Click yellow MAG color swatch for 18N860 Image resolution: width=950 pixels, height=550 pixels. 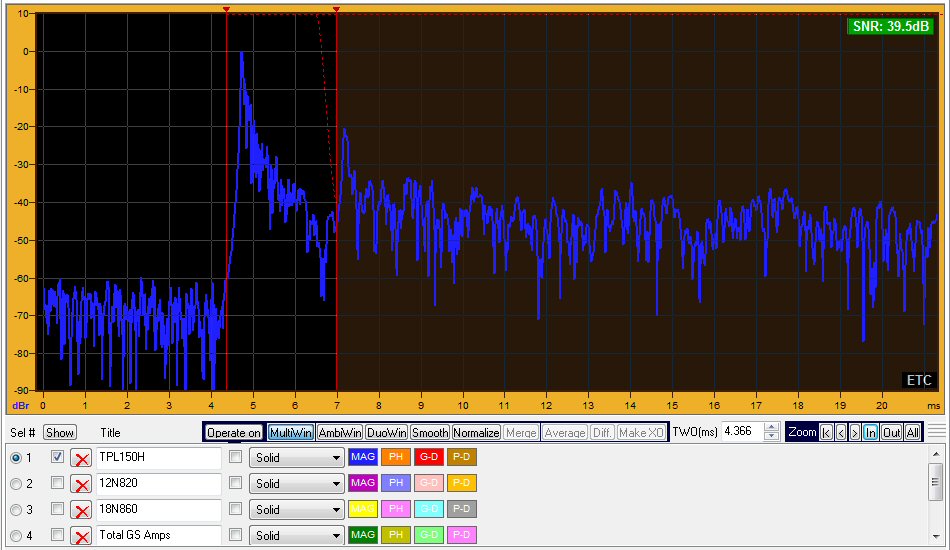[363, 509]
